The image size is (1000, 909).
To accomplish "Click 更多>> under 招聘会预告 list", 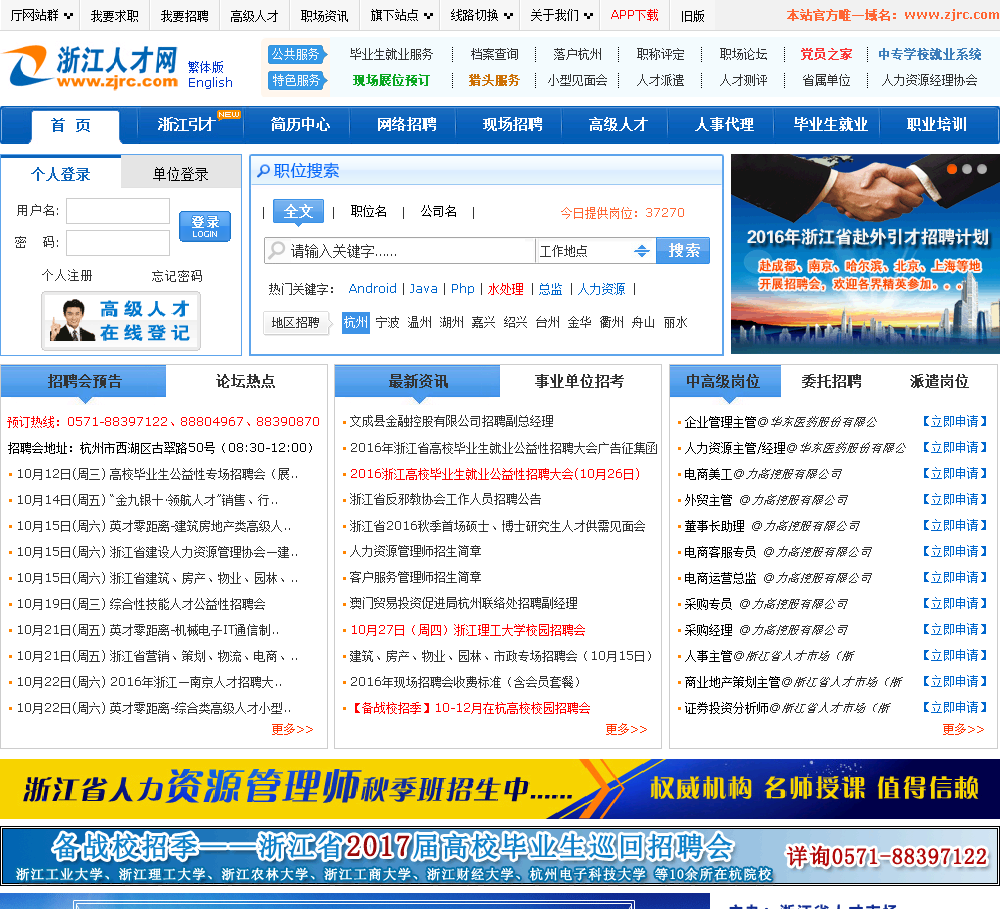I will point(292,728).
